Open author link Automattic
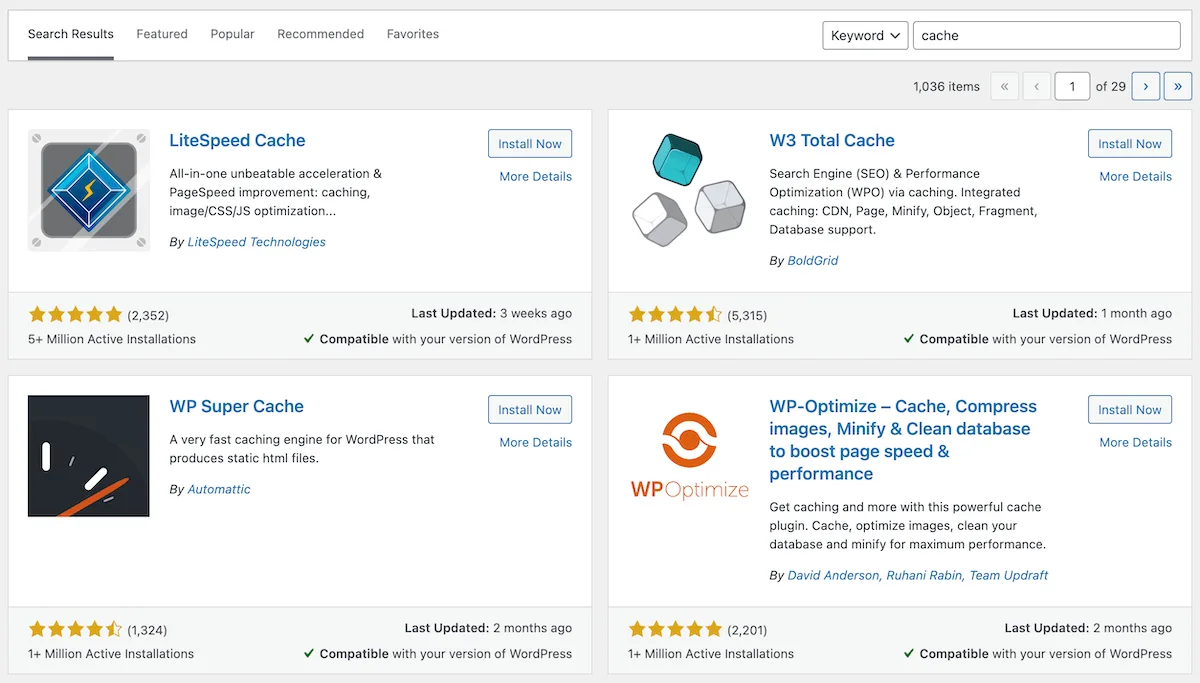 click(x=219, y=489)
